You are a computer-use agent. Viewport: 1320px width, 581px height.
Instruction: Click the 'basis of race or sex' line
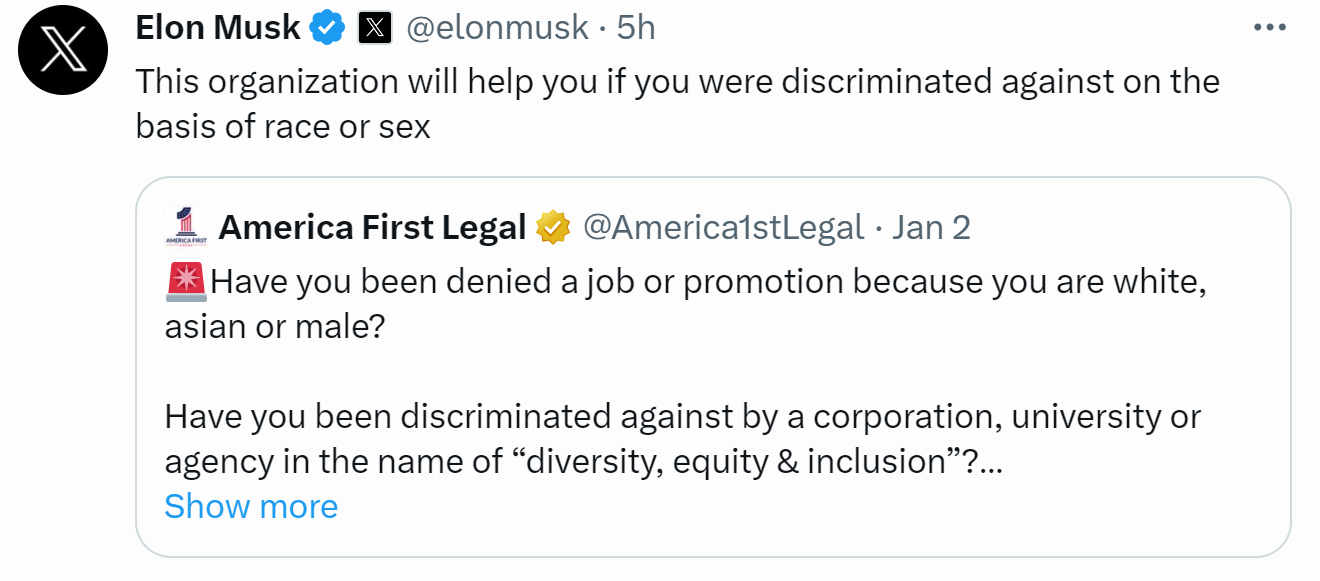(283, 126)
